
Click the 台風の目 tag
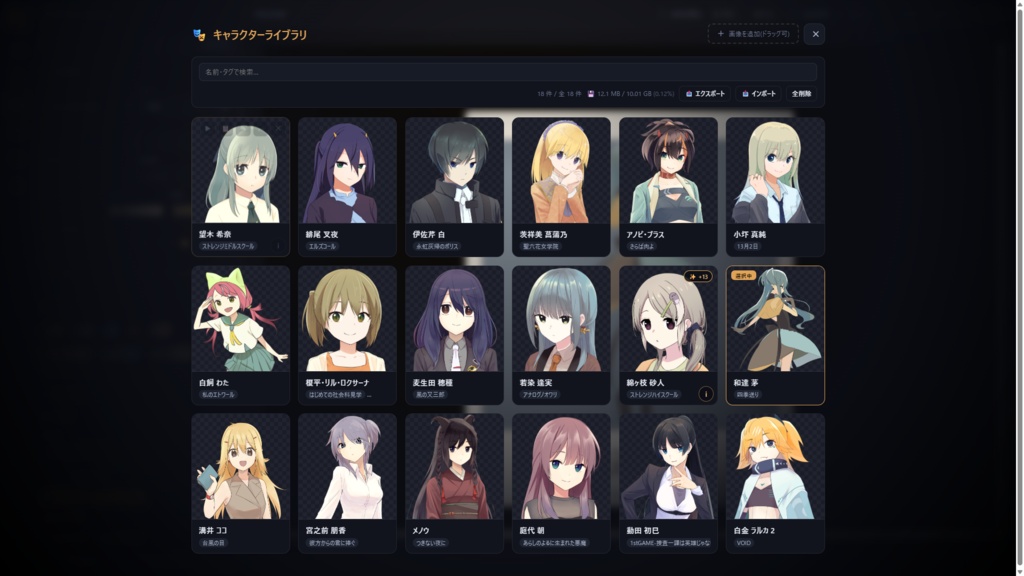[x=214, y=543]
